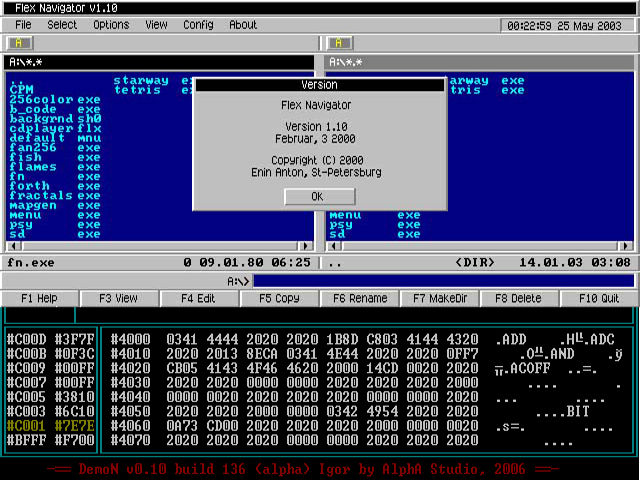The height and width of the screenshot is (480, 640).
Task: Click OK in the Version dialog
Action: pyautogui.click(x=320, y=197)
